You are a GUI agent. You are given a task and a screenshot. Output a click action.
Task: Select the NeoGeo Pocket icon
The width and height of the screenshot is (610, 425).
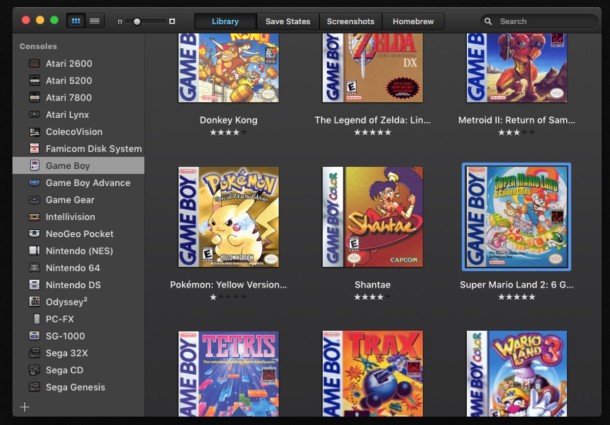click(34, 234)
